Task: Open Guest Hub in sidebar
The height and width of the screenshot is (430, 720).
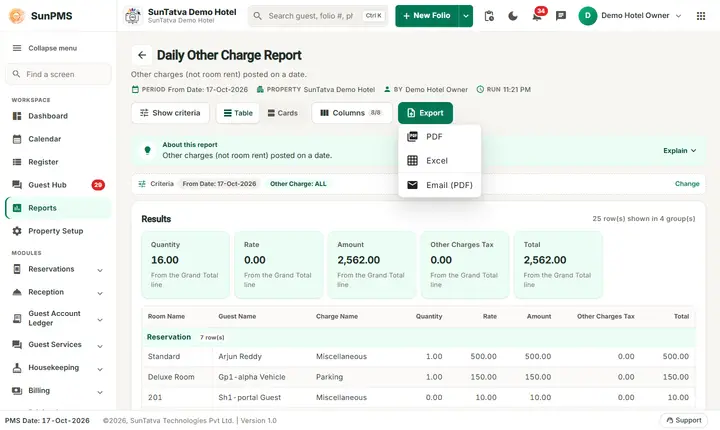Action: click(58, 185)
